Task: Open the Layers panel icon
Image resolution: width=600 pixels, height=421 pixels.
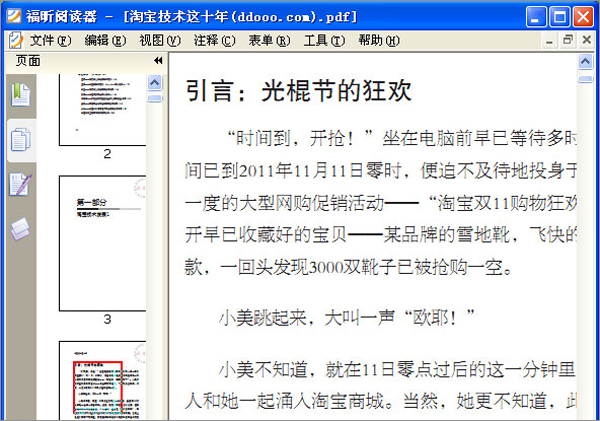Action: (x=20, y=228)
